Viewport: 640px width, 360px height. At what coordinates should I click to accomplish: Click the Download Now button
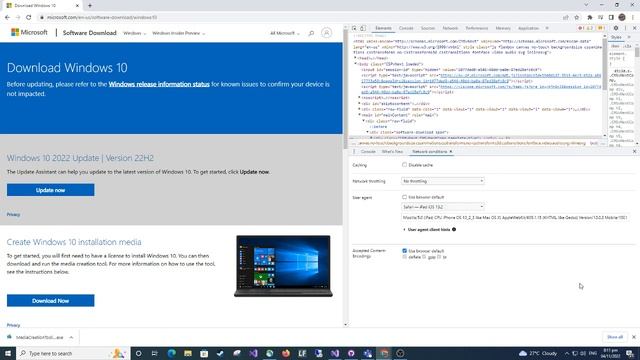coord(51,301)
